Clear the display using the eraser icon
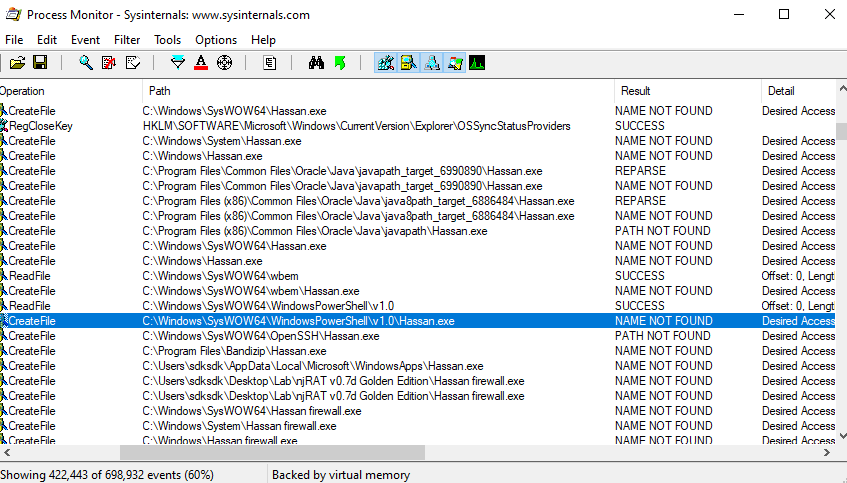The height and width of the screenshot is (483, 847). point(132,63)
